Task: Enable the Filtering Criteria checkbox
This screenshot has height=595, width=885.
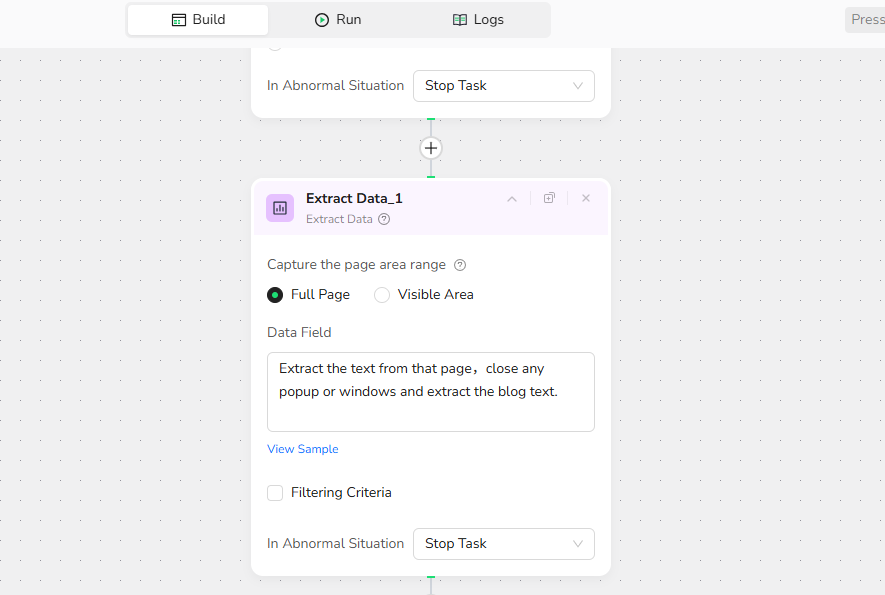Action: click(275, 493)
